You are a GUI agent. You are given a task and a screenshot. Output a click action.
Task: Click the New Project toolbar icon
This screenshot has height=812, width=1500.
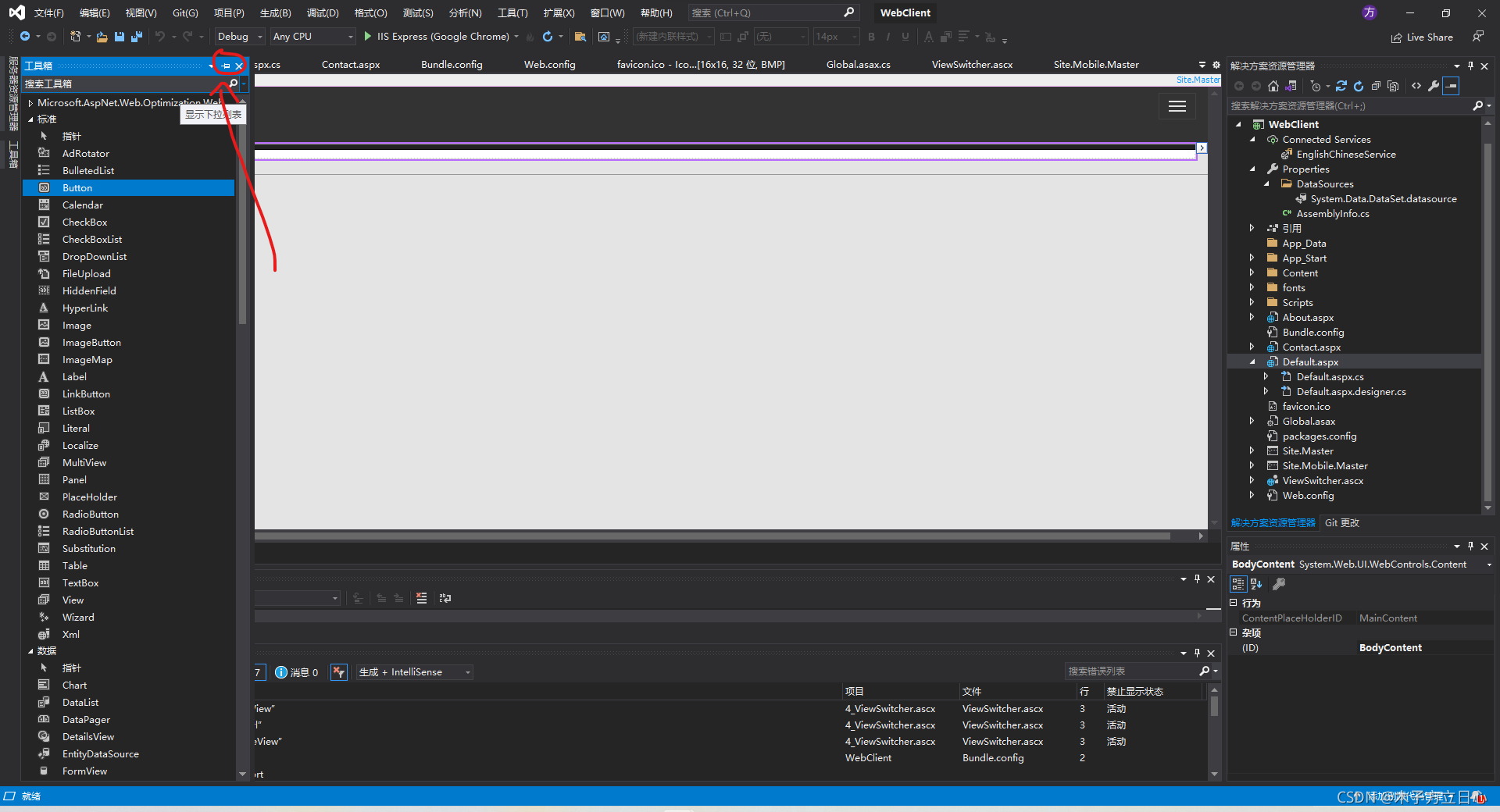[x=76, y=37]
